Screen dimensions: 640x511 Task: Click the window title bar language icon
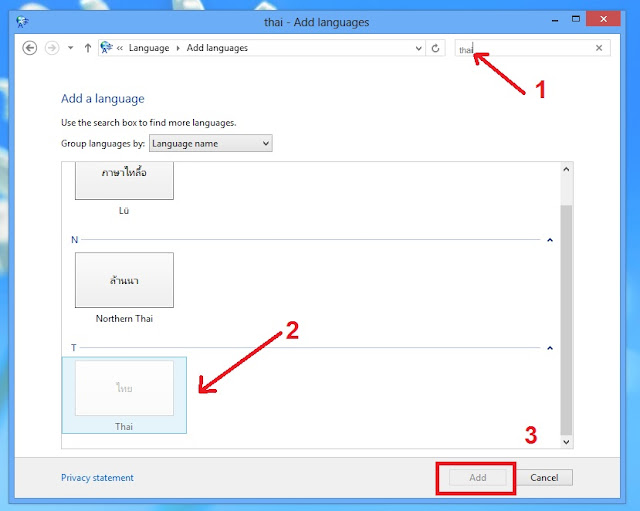click(x=22, y=22)
